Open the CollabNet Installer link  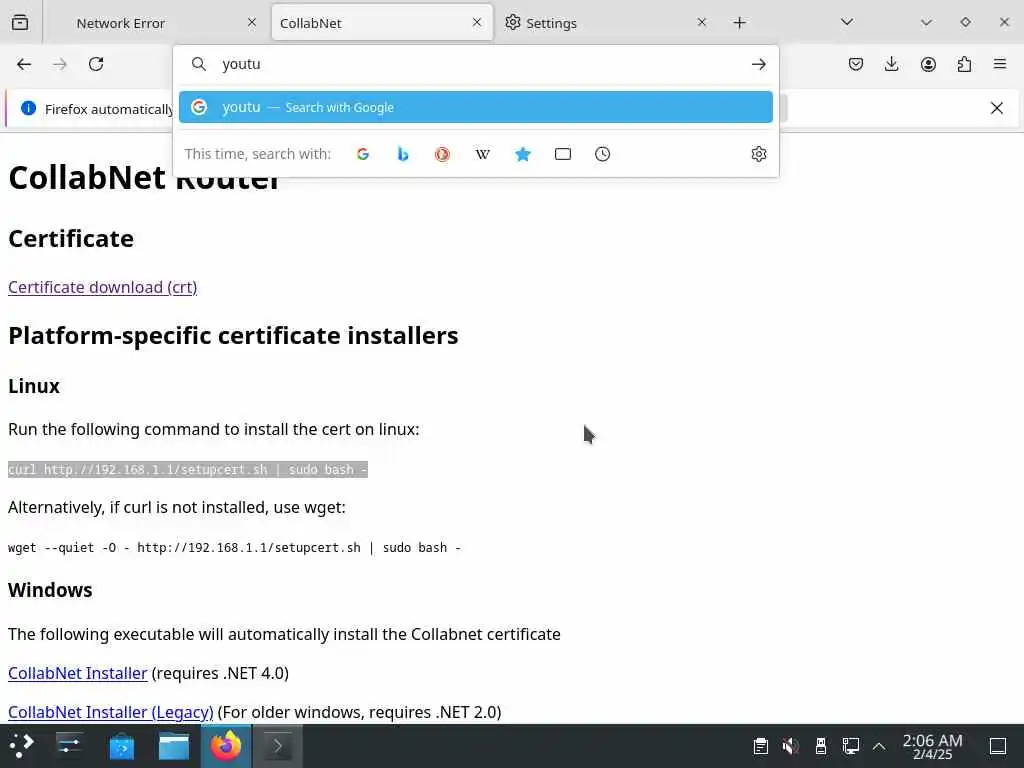click(78, 673)
